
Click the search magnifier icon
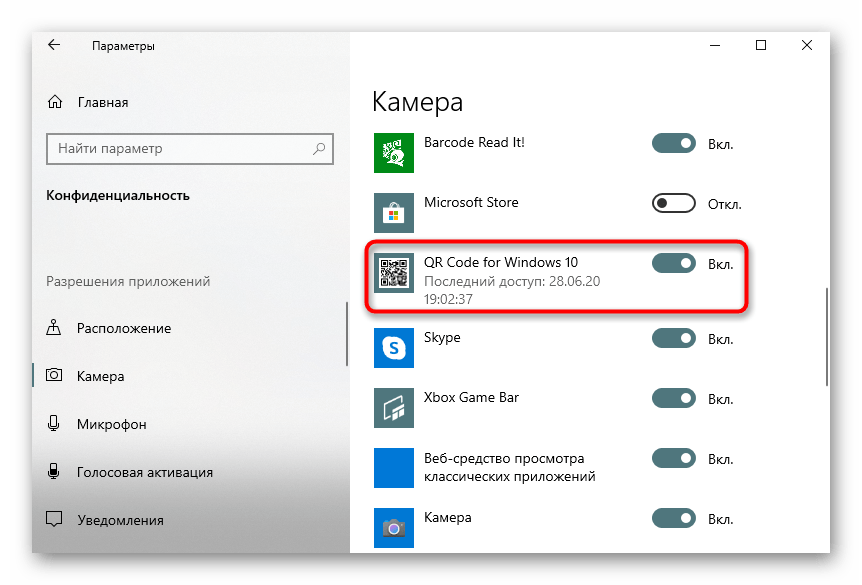[x=319, y=148]
